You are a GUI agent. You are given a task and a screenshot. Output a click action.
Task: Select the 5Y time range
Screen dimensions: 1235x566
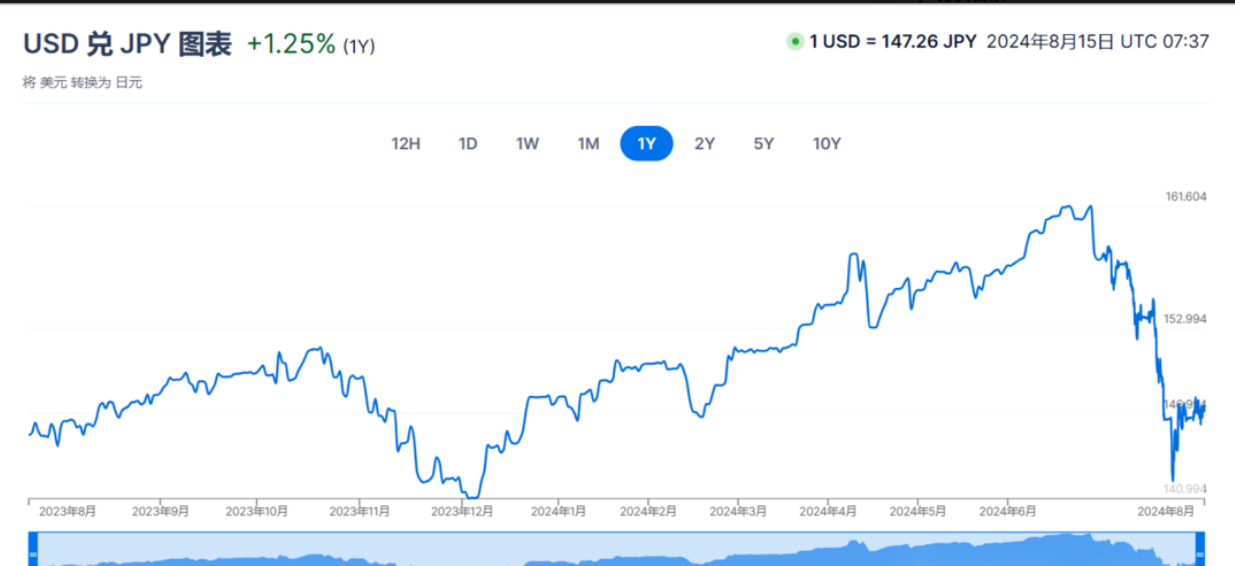[x=764, y=144]
